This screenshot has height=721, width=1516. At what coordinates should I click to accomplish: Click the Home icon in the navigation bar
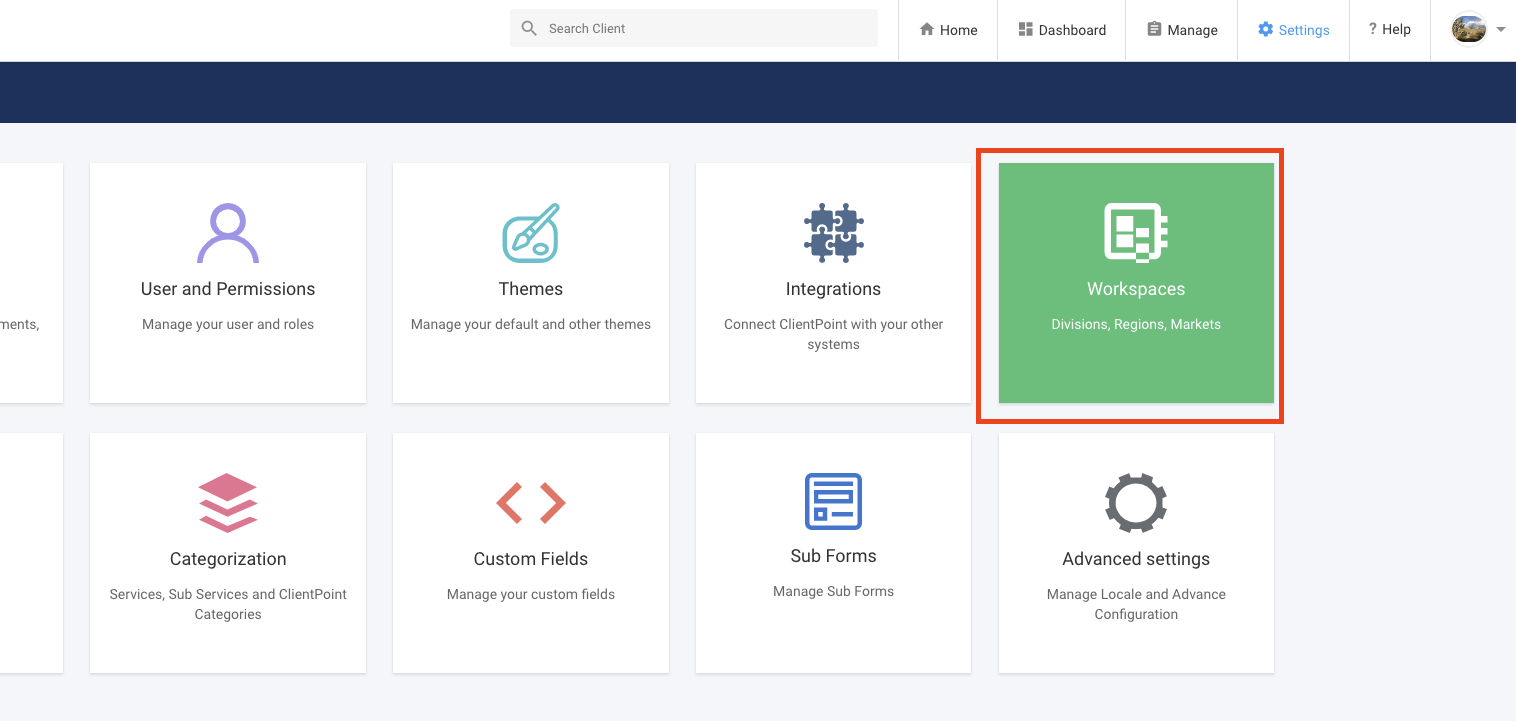pyautogui.click(x=926, y=29)
